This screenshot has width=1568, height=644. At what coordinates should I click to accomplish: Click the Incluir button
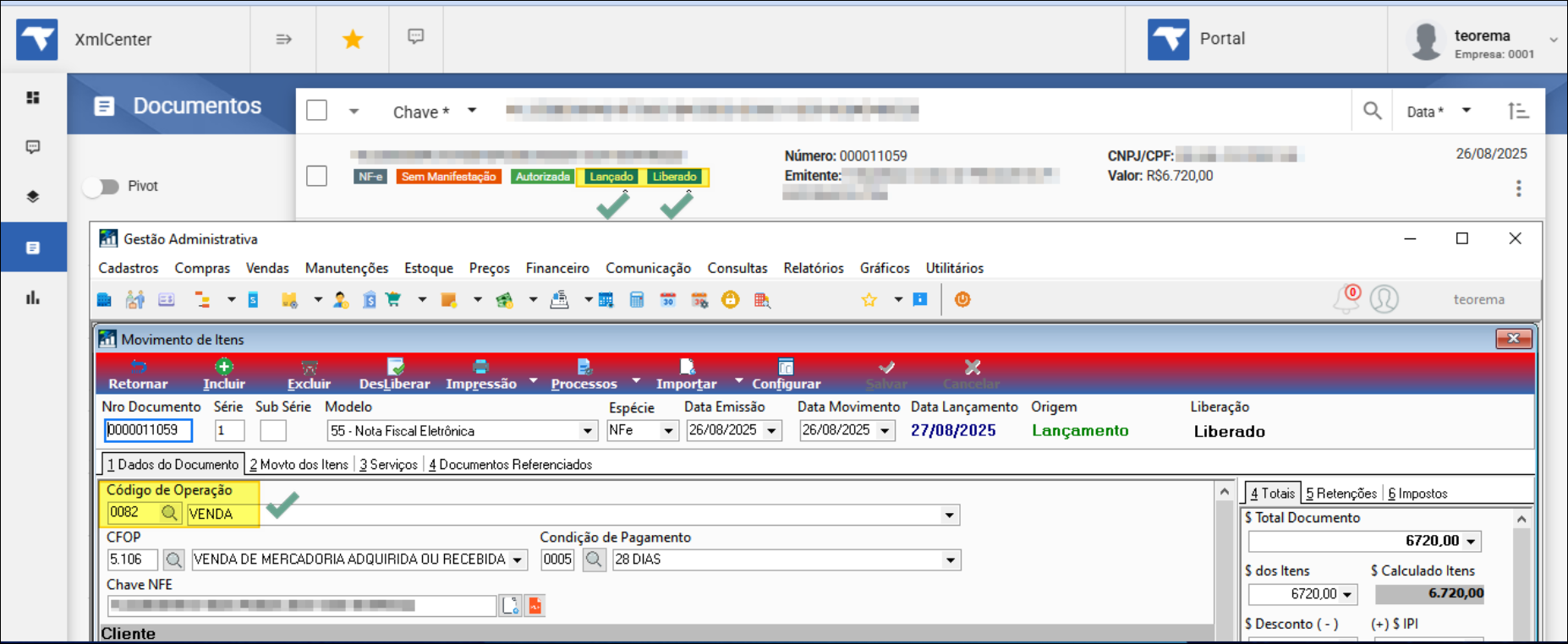(x=223, y=374)
